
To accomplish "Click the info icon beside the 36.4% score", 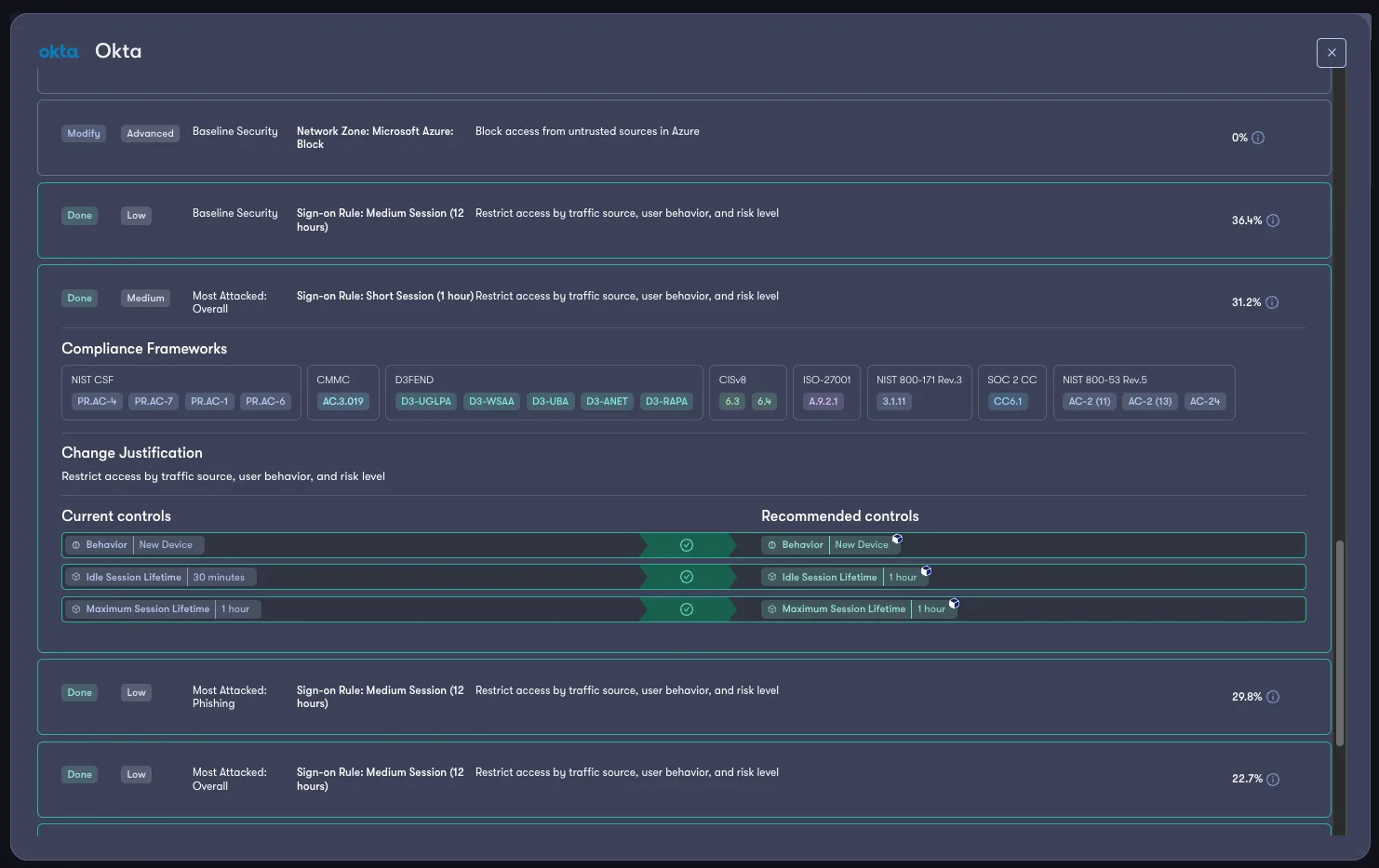I will 1273,220.
